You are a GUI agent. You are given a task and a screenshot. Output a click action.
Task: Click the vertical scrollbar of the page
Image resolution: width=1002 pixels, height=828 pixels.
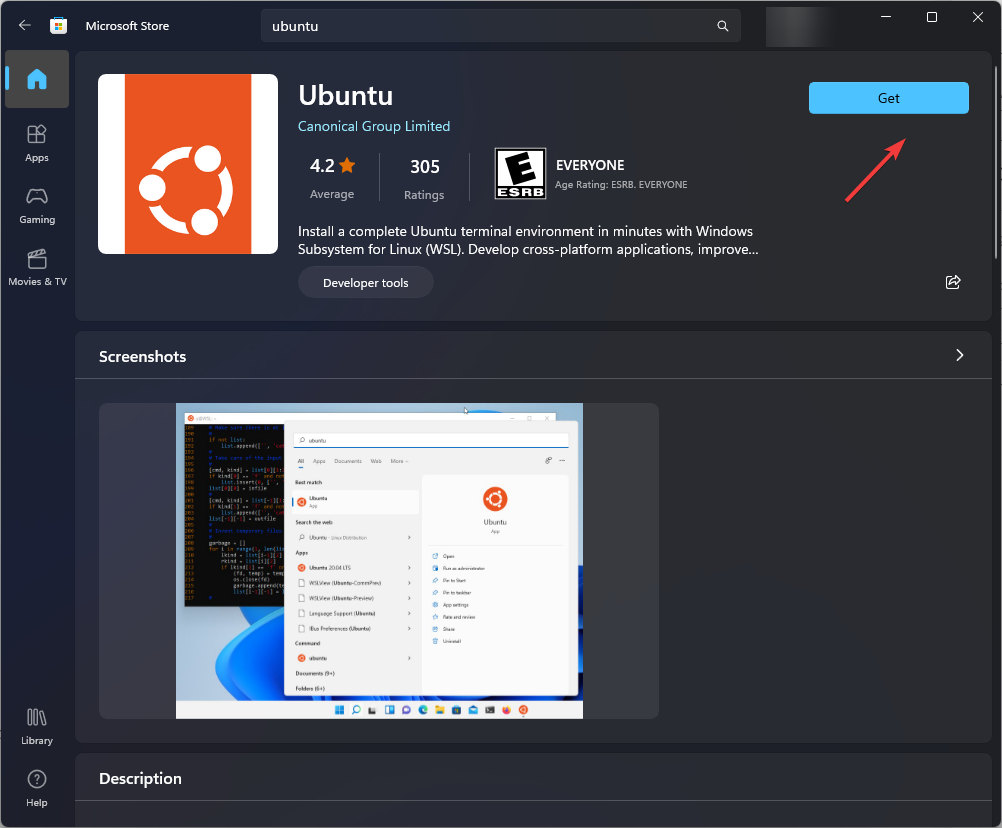(x=996, y=160)
